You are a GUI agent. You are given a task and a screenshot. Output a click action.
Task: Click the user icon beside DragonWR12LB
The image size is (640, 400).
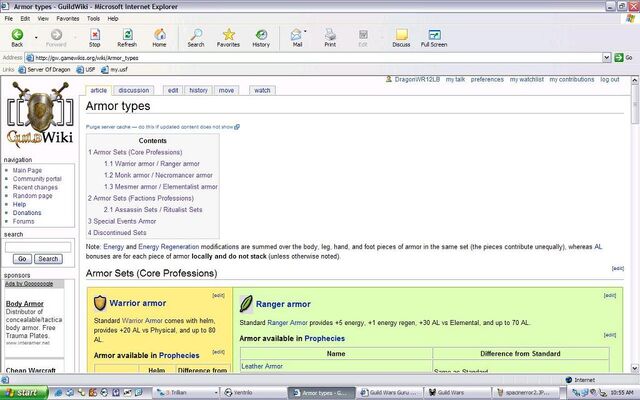click(389, 79)
